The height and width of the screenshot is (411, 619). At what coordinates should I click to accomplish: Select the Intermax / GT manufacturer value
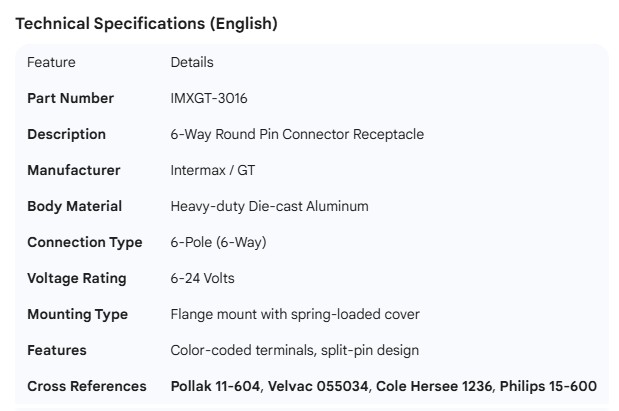213,170
